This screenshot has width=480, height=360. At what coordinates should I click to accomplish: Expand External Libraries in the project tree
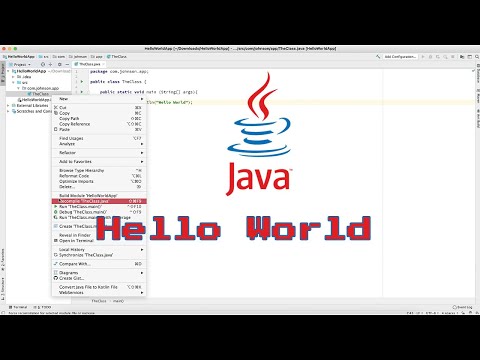(8, 105)
